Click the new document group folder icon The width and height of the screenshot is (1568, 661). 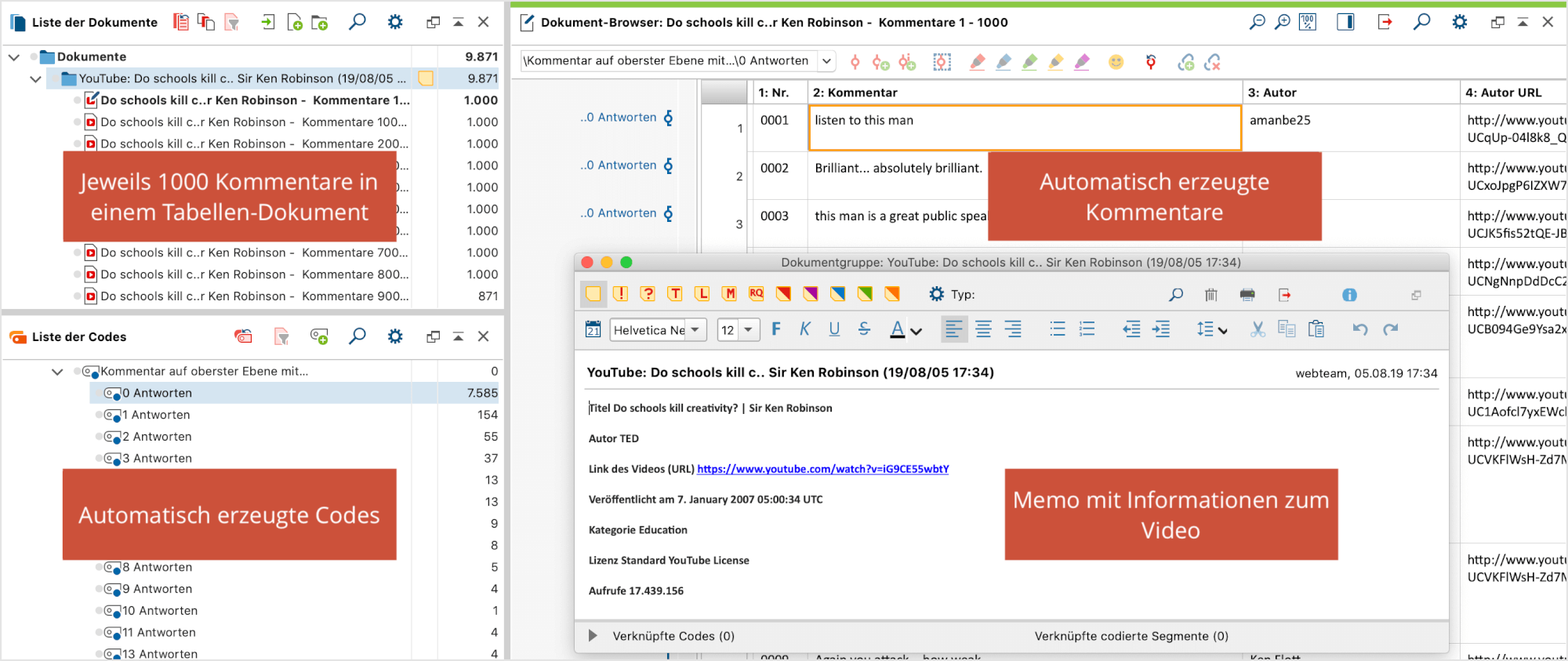(319, 22)
